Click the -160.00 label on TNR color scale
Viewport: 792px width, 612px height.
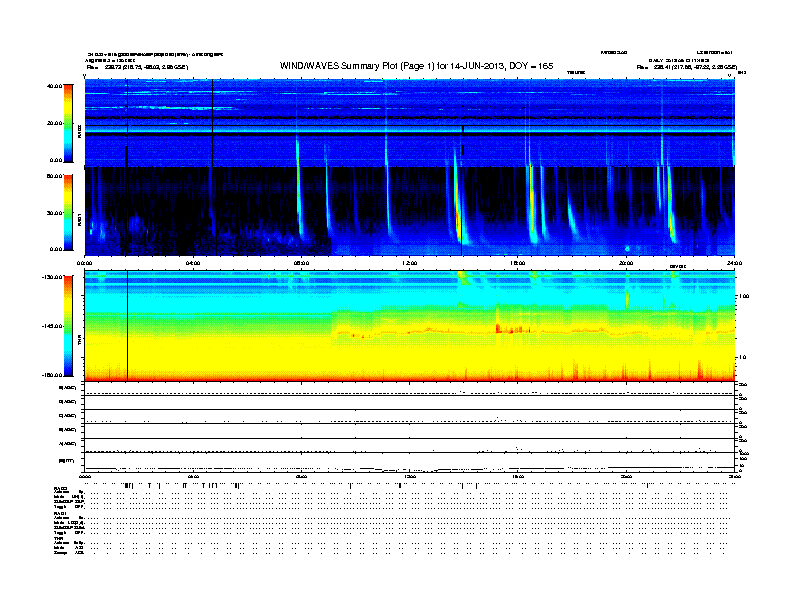(x=52, y=375)
